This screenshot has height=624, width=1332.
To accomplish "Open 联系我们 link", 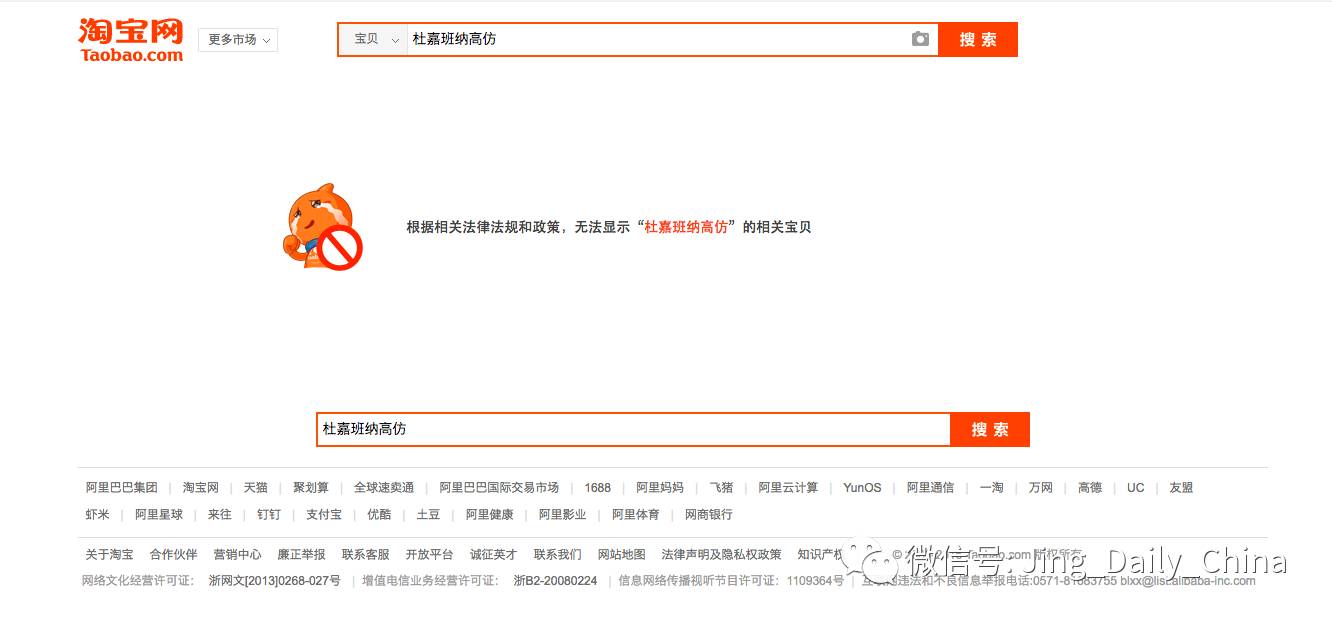I will [x=557, y=554].
